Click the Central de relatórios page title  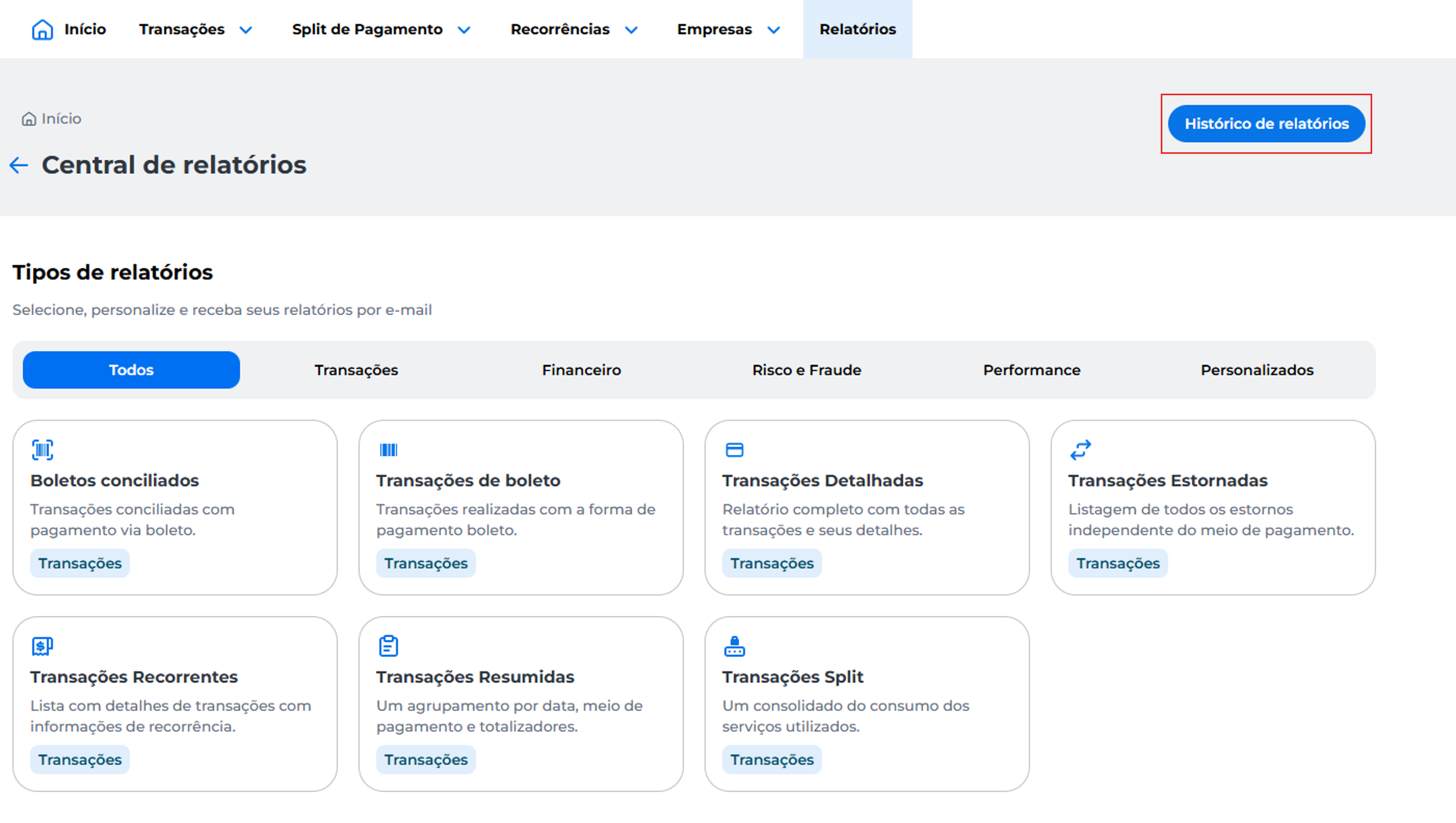tap(174, 165)
